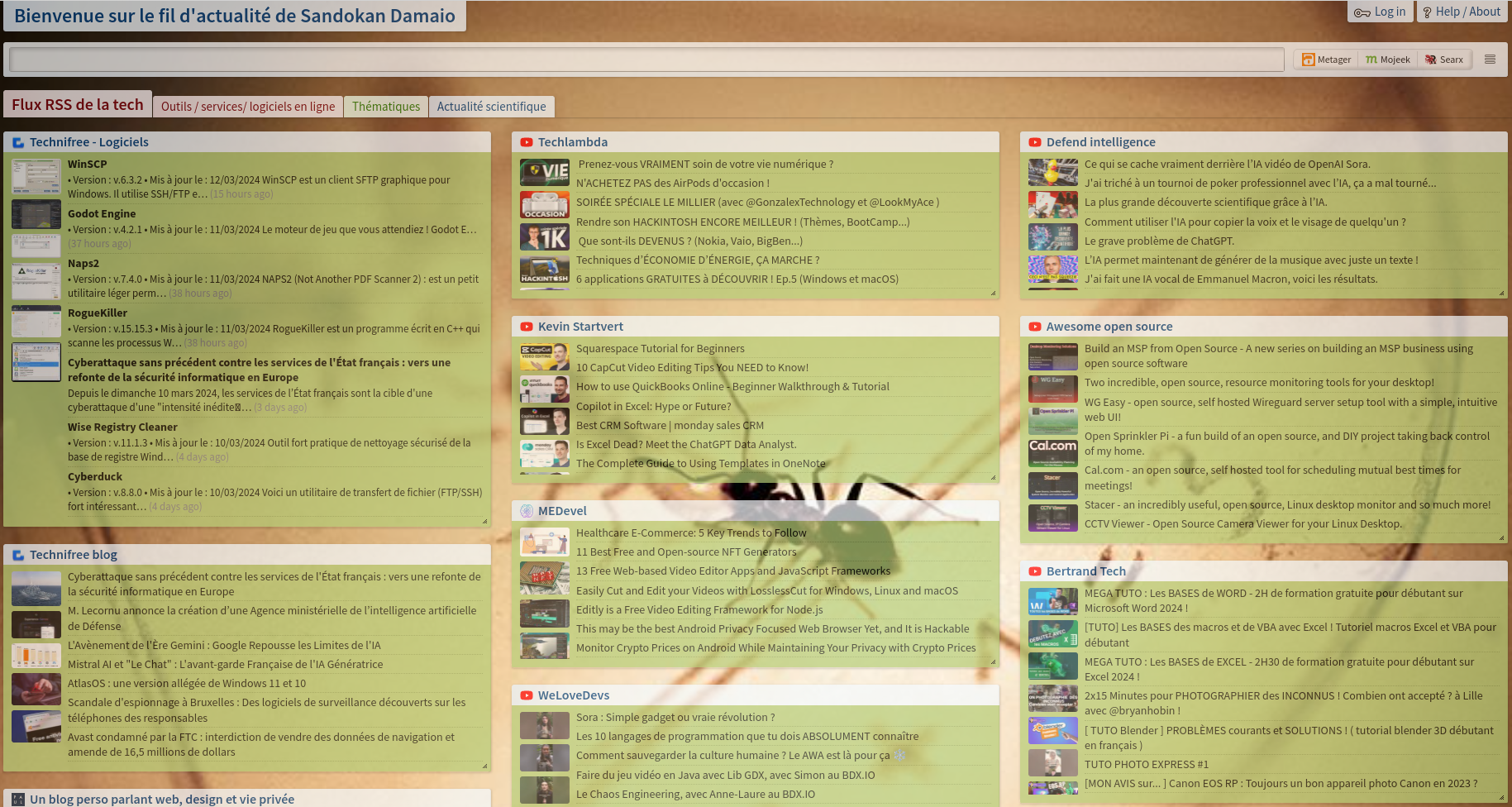Switch to the Thématiques tab
The height and width of the screenshot is (807, 1512).
[x=385, y=107]
